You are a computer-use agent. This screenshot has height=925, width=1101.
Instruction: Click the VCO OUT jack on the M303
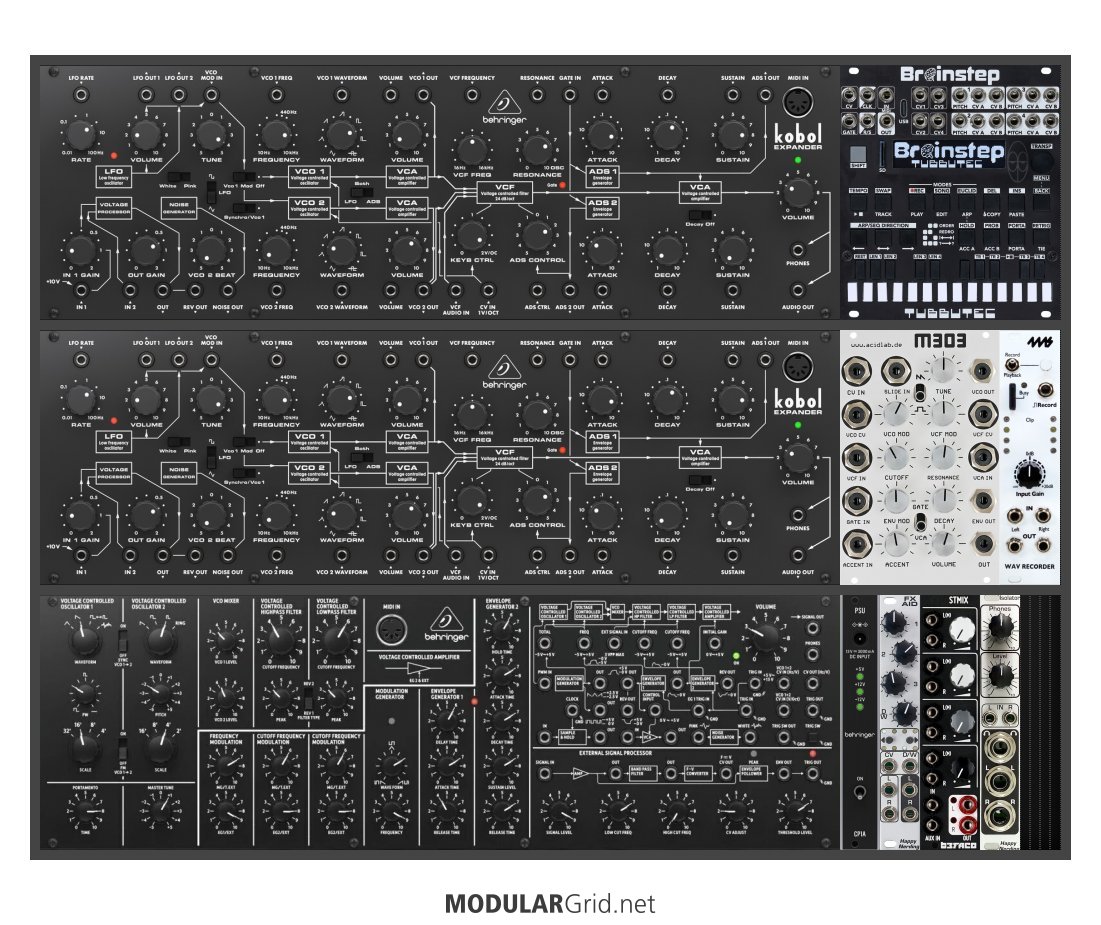pos(982,372)
